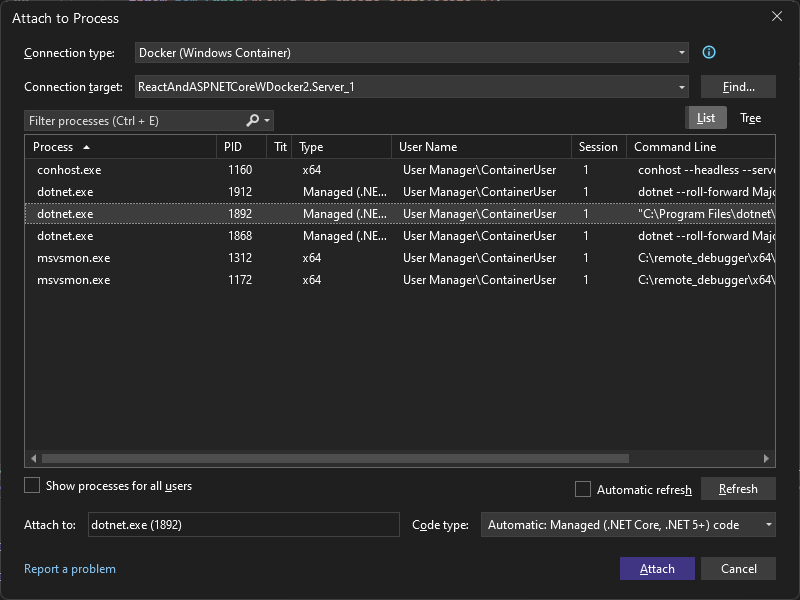This screenshot has height=600, width=800.
Task: Click the Attach button
Action: [x=657, y=568]
